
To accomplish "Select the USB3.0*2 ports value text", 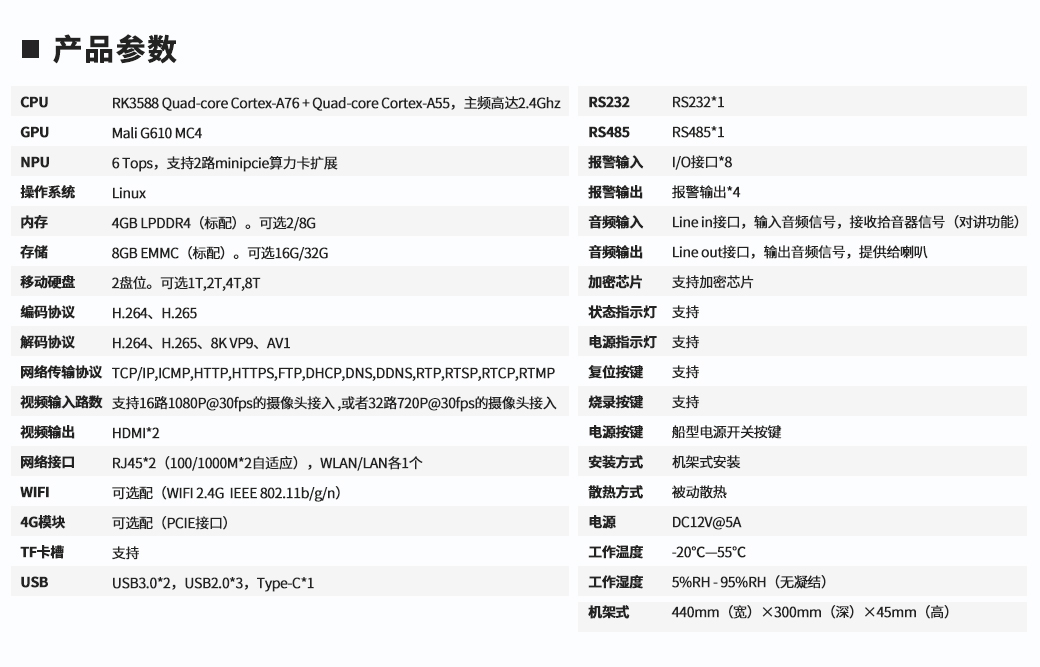I will (x=212, y=582).
